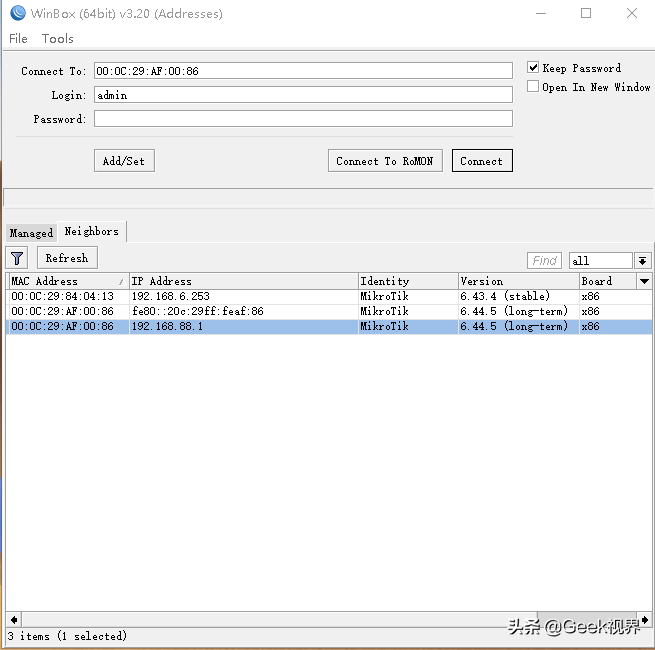Toggle the Keep Password checkbox
Viewport: 655px width, 650px height.
(x=533, y=67)
